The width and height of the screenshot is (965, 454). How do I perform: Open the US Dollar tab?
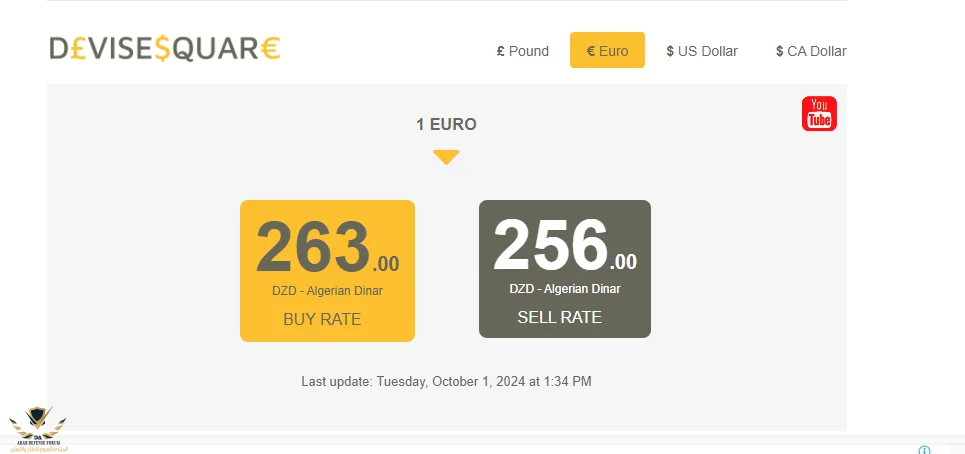coord(701,51)
